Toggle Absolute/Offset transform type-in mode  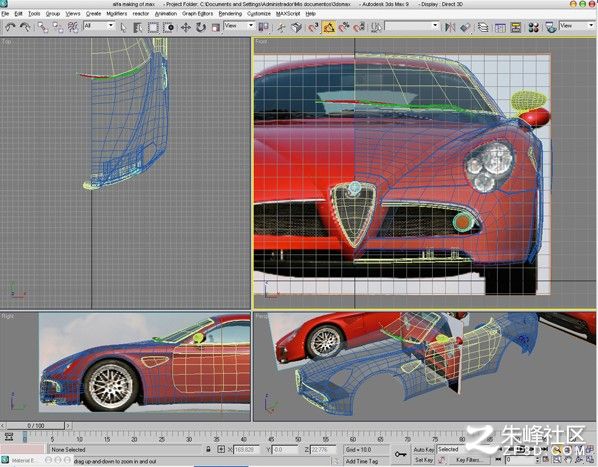[221, 449]
